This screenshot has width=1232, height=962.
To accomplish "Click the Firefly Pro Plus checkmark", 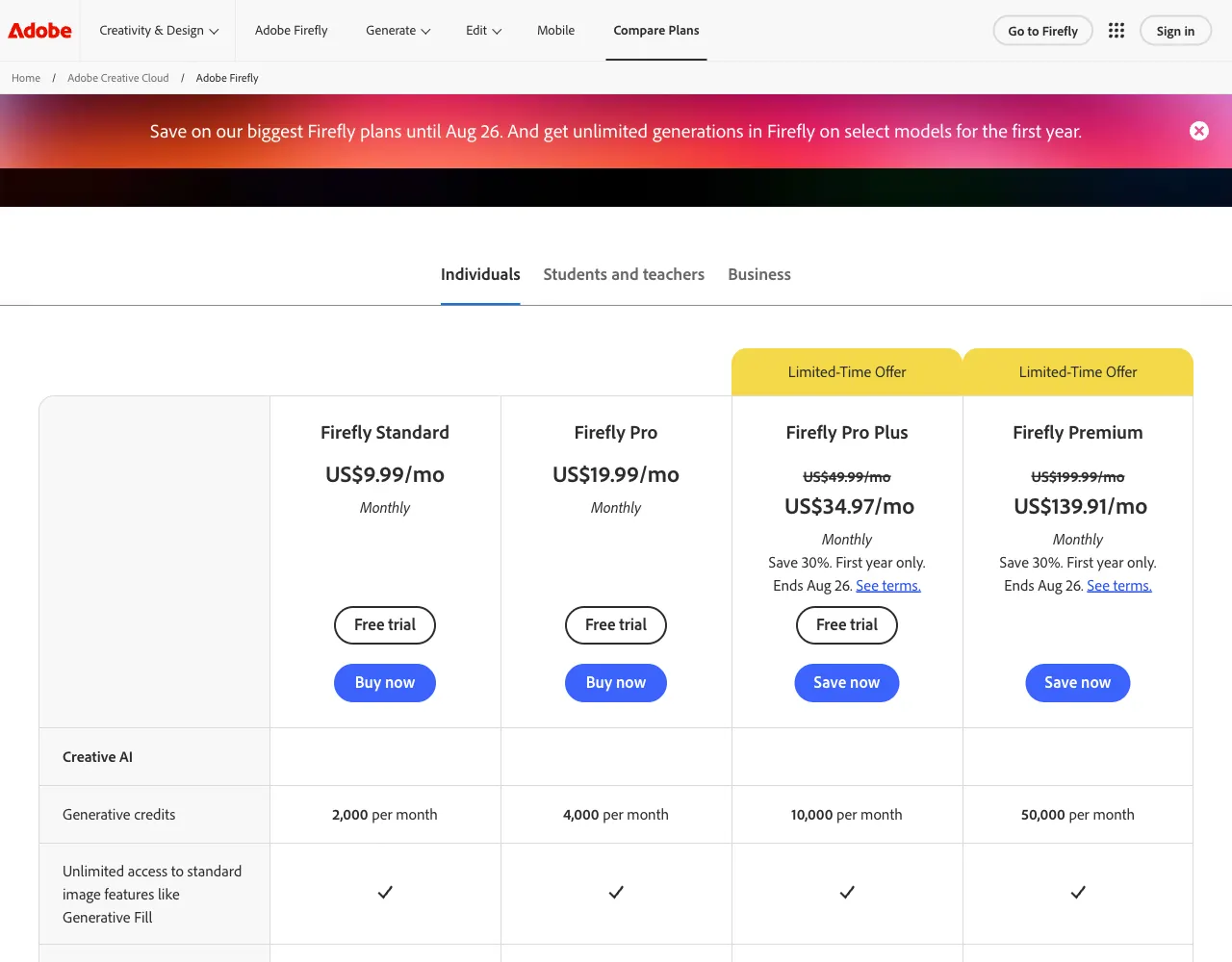I will click(847, 893).
